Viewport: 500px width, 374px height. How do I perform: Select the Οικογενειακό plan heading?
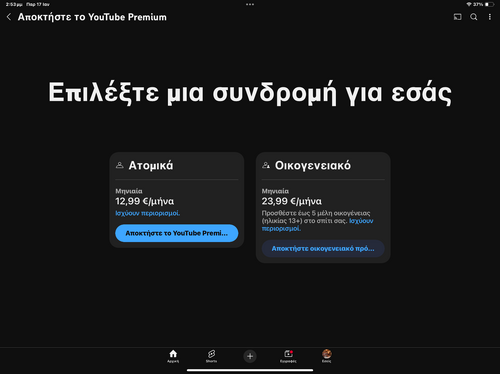click(x=313, y=165)
